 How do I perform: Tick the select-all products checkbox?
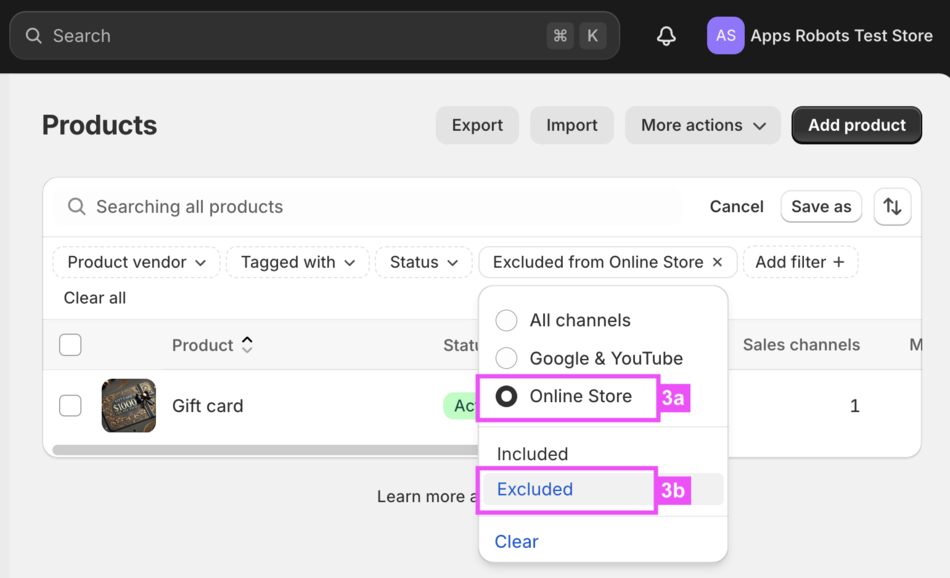pos(70,345)
